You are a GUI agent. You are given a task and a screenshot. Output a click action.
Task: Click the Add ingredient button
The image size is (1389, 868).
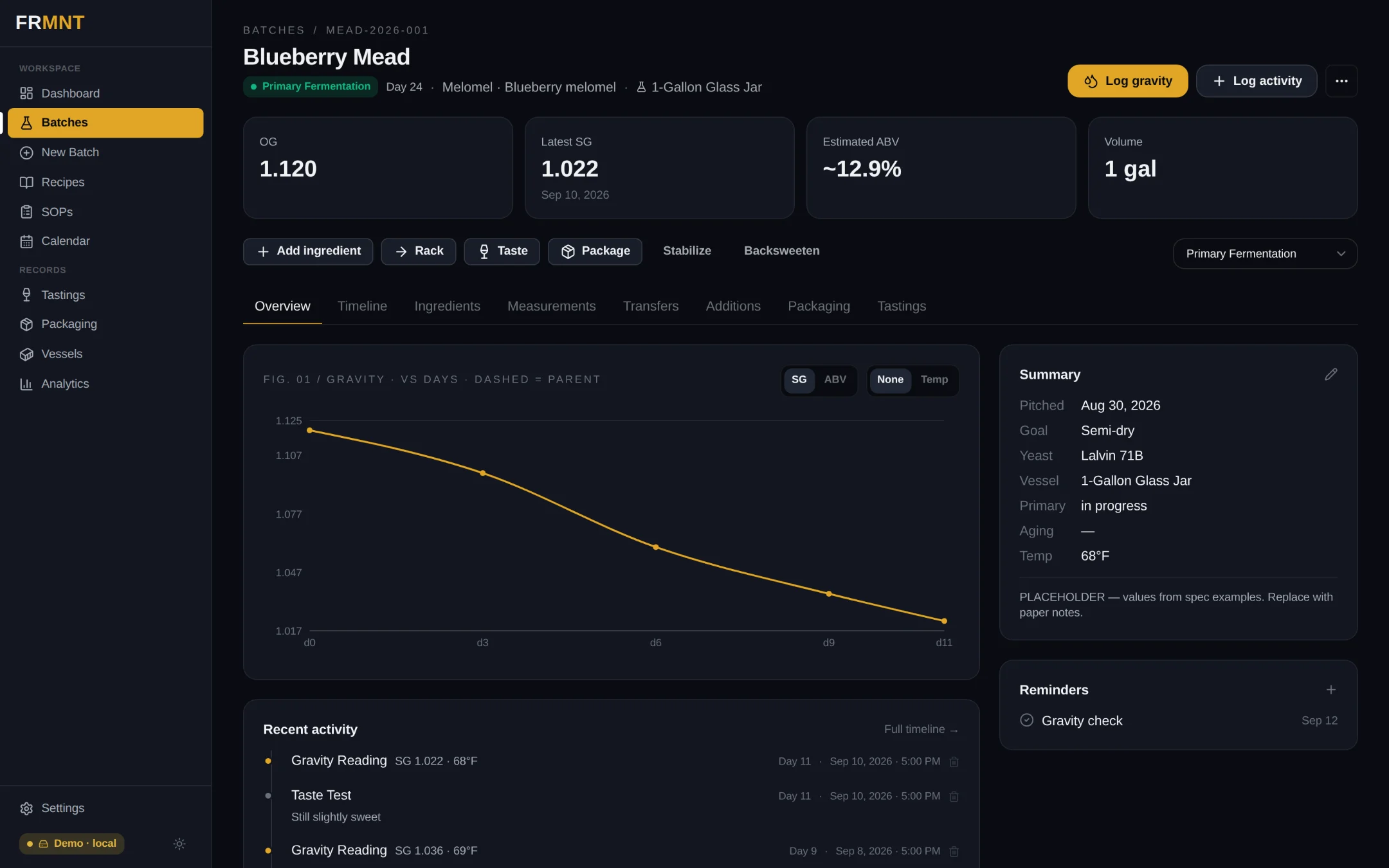(x=308, y=251)
